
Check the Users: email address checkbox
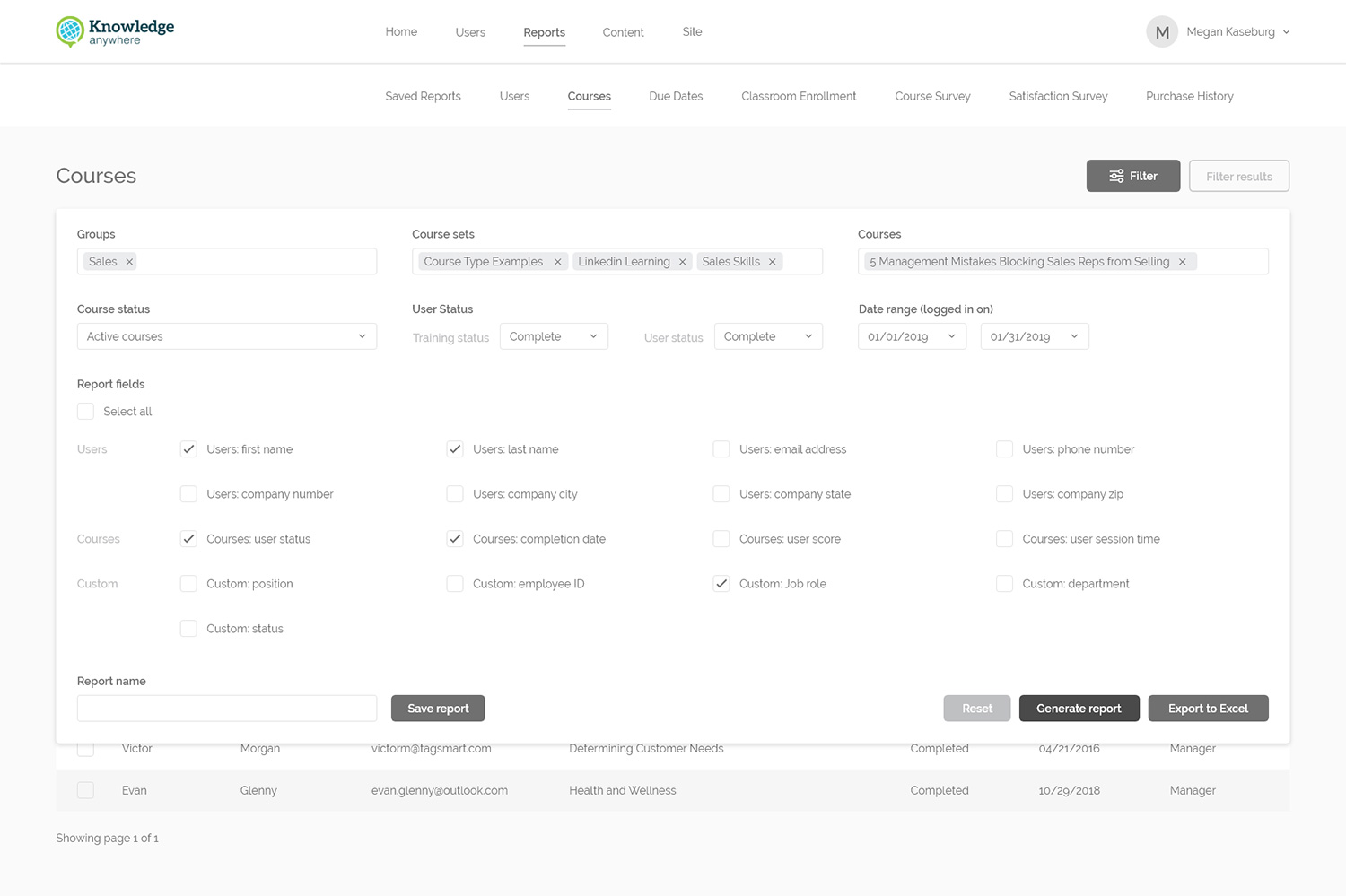tap(721, 448)
